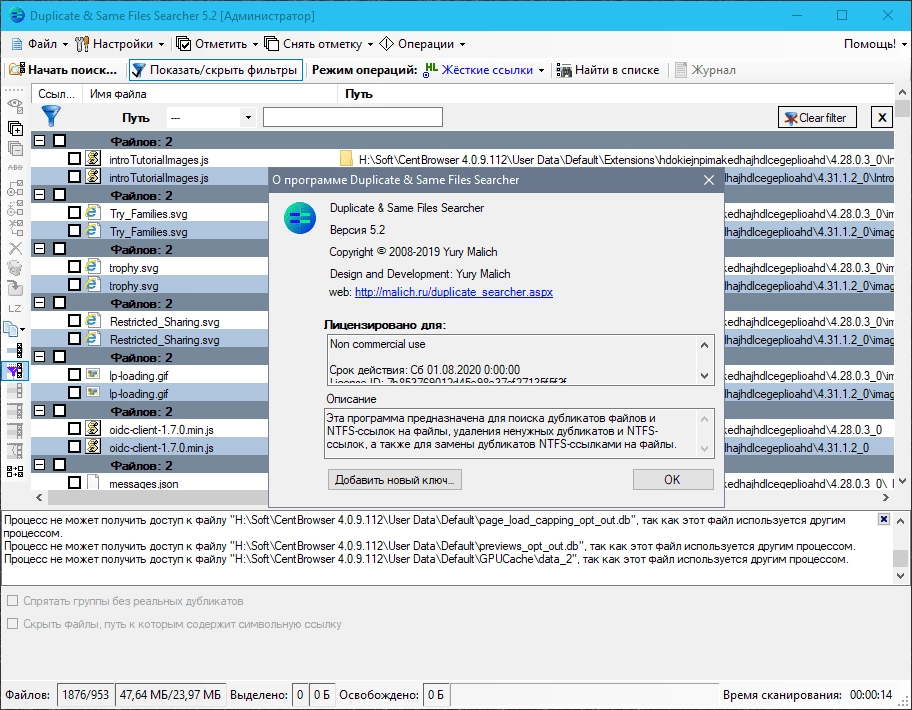The image size is (912, 710).
Task: Click the X delete icon in the sidebar
Action: tap(15, 248)
